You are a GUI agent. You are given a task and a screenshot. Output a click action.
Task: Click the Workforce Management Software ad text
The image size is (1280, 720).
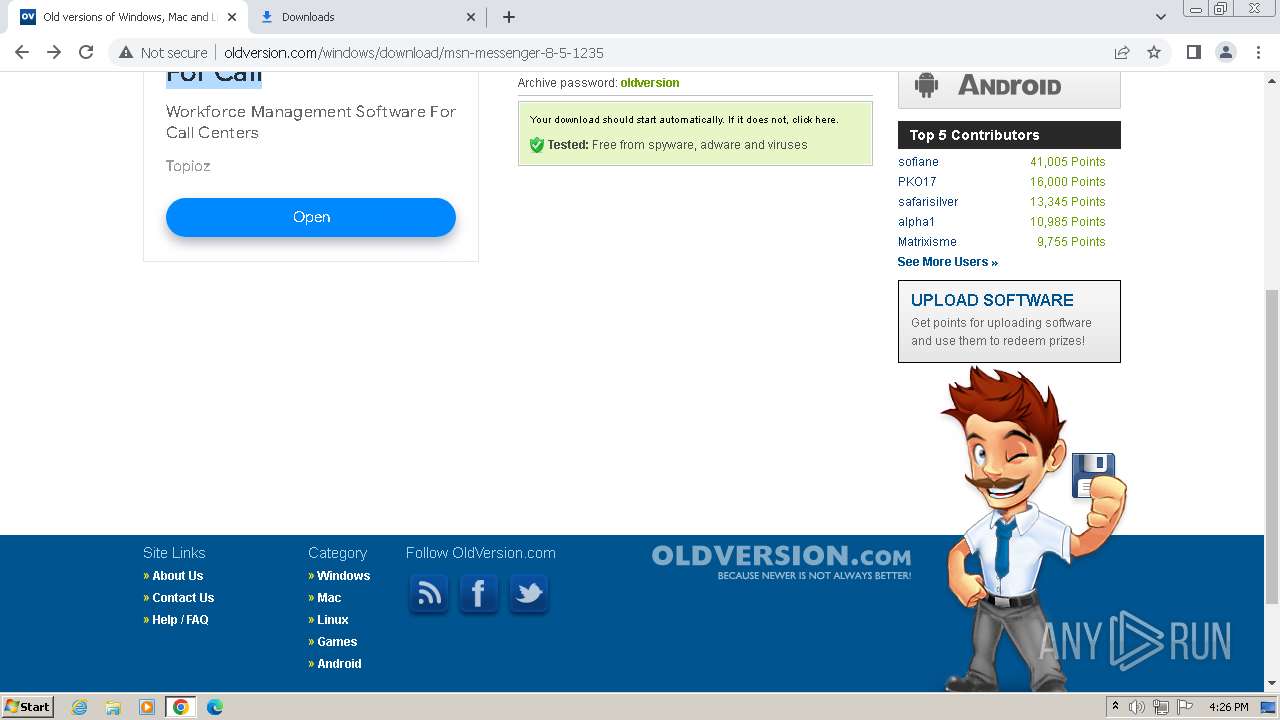pyautogui.click(x=311, y=122)
